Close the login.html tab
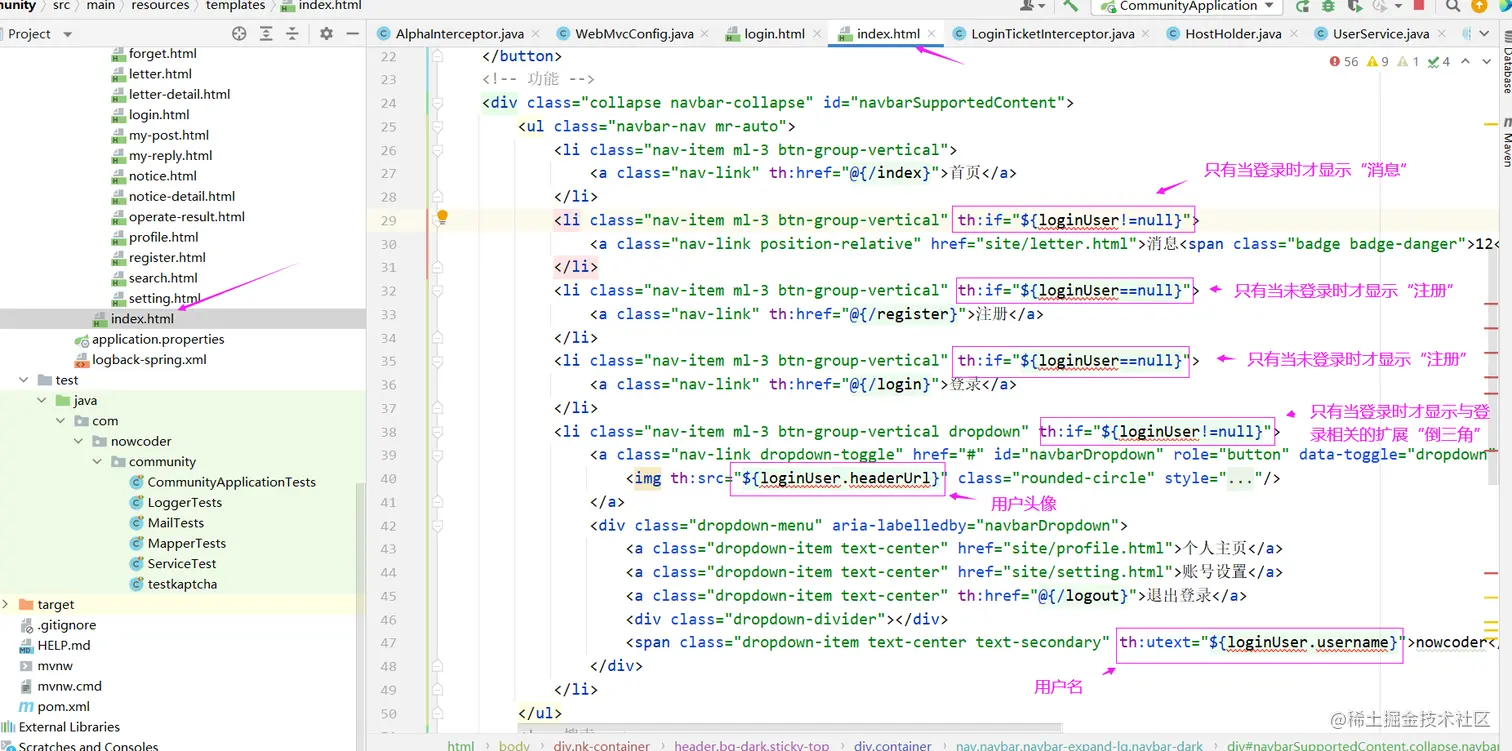 pyautogui.click(x=815, y=34)
